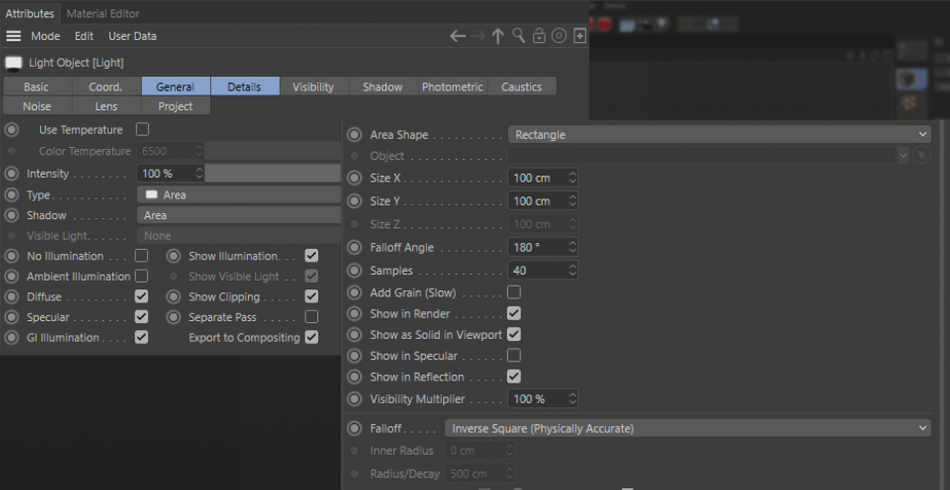The height and width of the screenshot is (490, 950).
Task: Switch to the Shadow tab
Action: coord(382,87)
